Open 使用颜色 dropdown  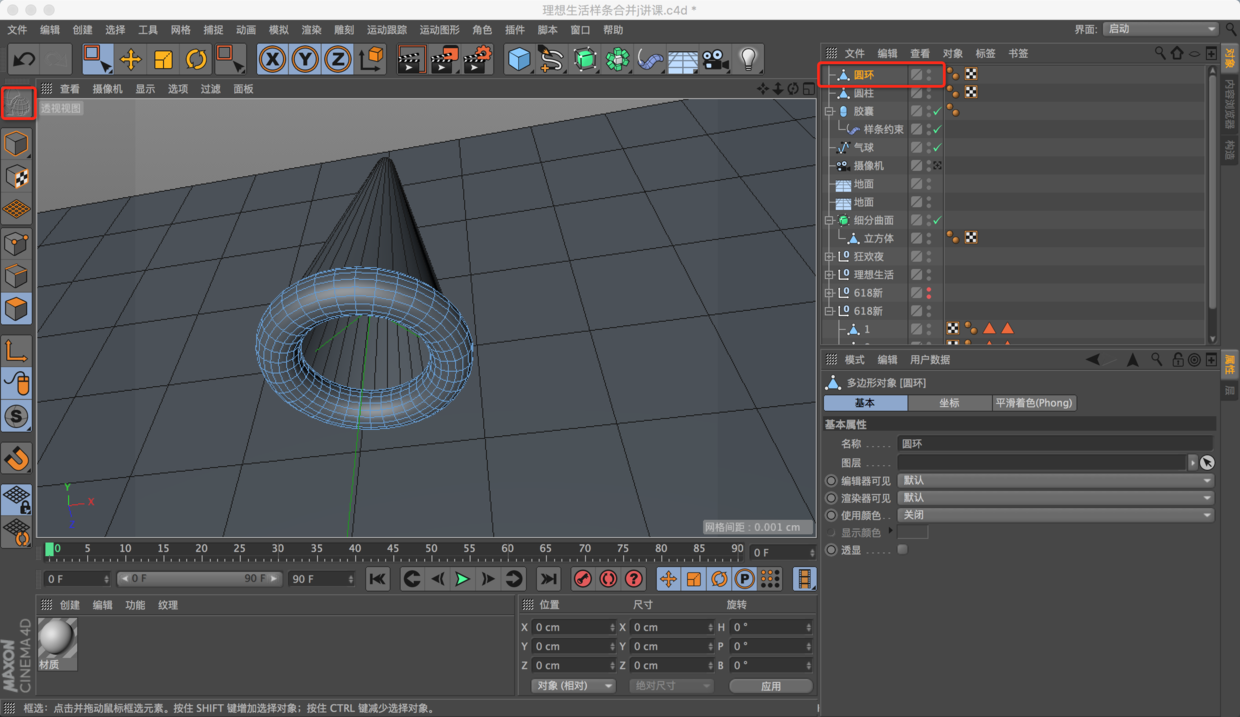(x=1055, y=515)
